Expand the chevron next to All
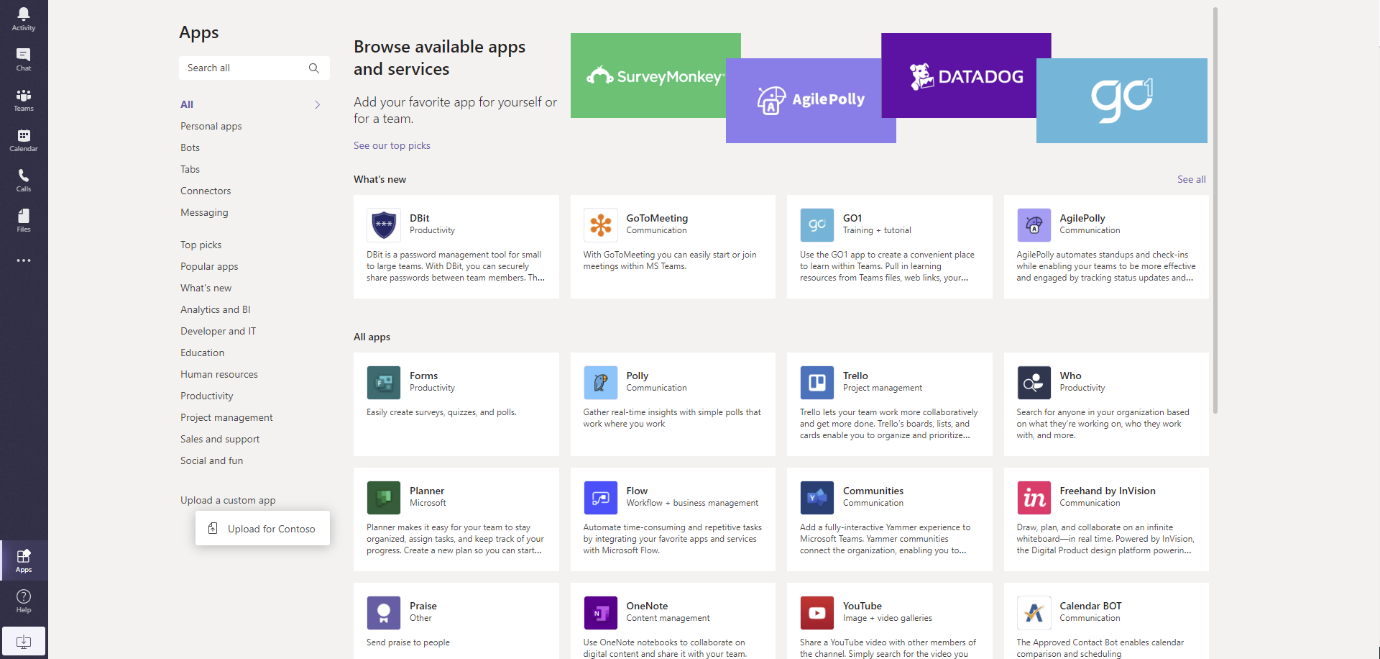1380x659 pixels. tap(317, 105)
